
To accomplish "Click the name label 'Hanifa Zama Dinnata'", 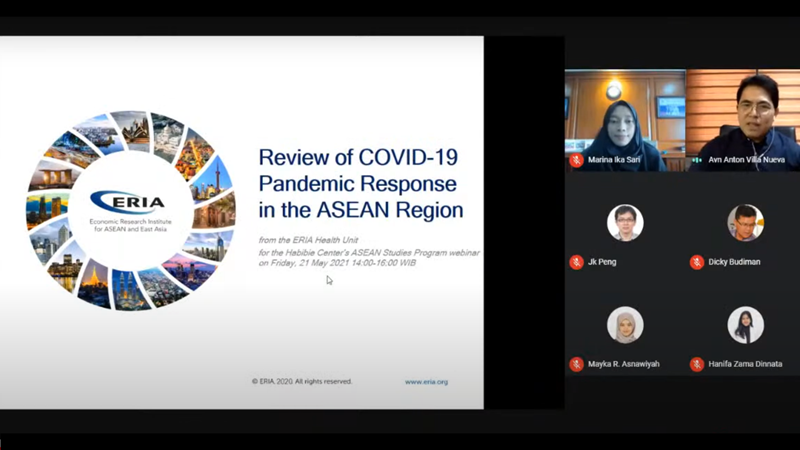I will point(745,364).
